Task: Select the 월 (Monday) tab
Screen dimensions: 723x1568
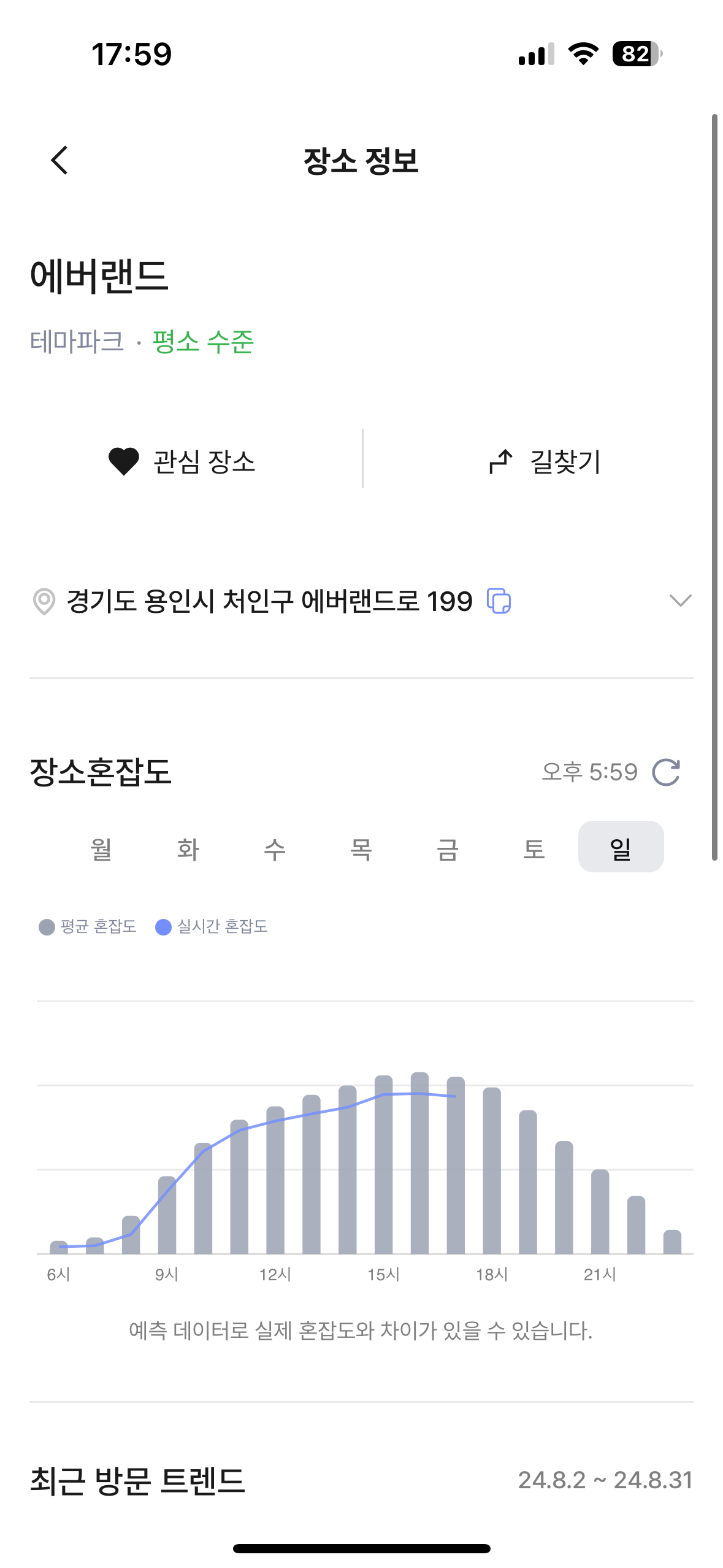Action: point(101,849)
